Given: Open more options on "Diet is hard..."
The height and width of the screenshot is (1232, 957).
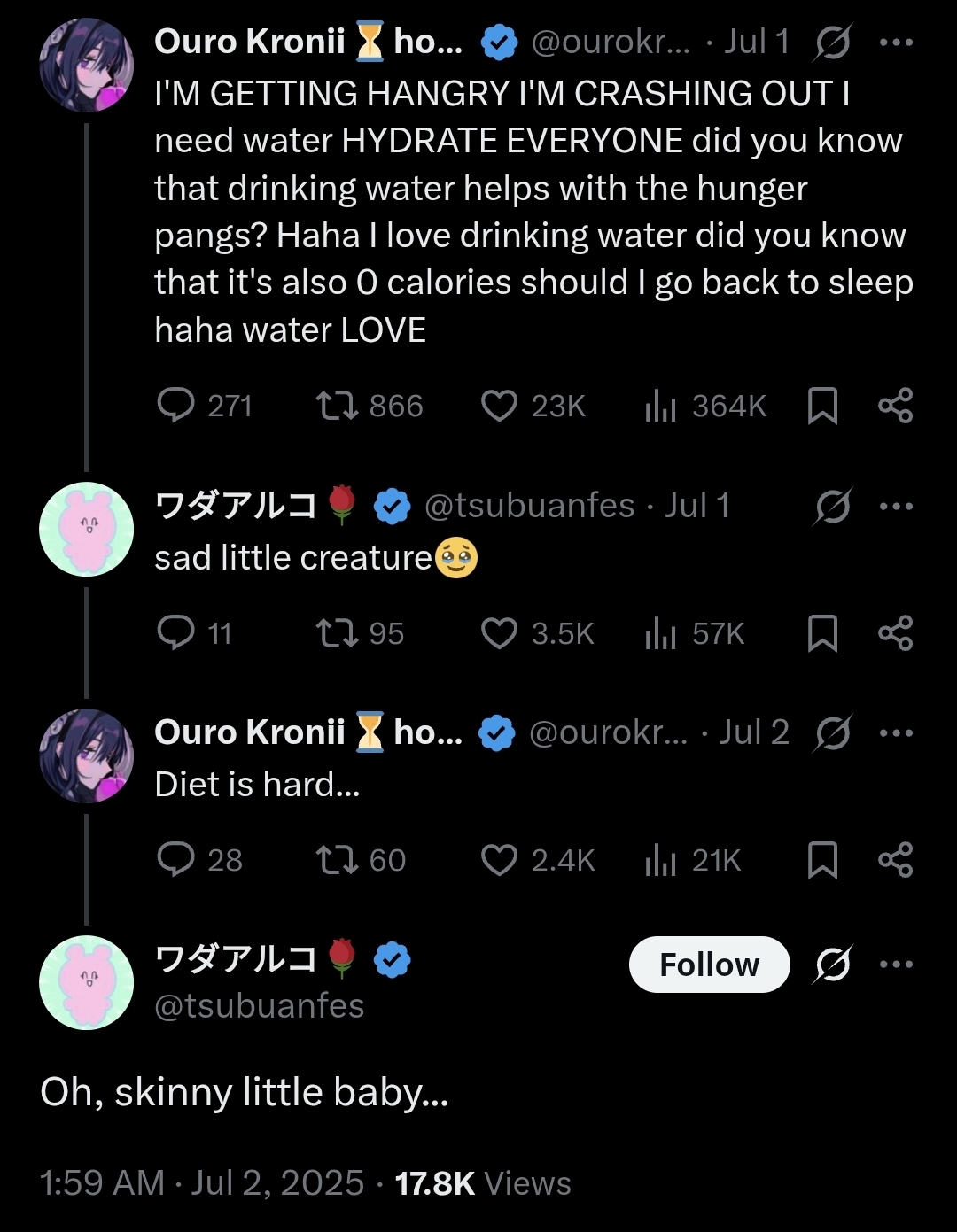Looking at the screenshot, I should (896, 733).
